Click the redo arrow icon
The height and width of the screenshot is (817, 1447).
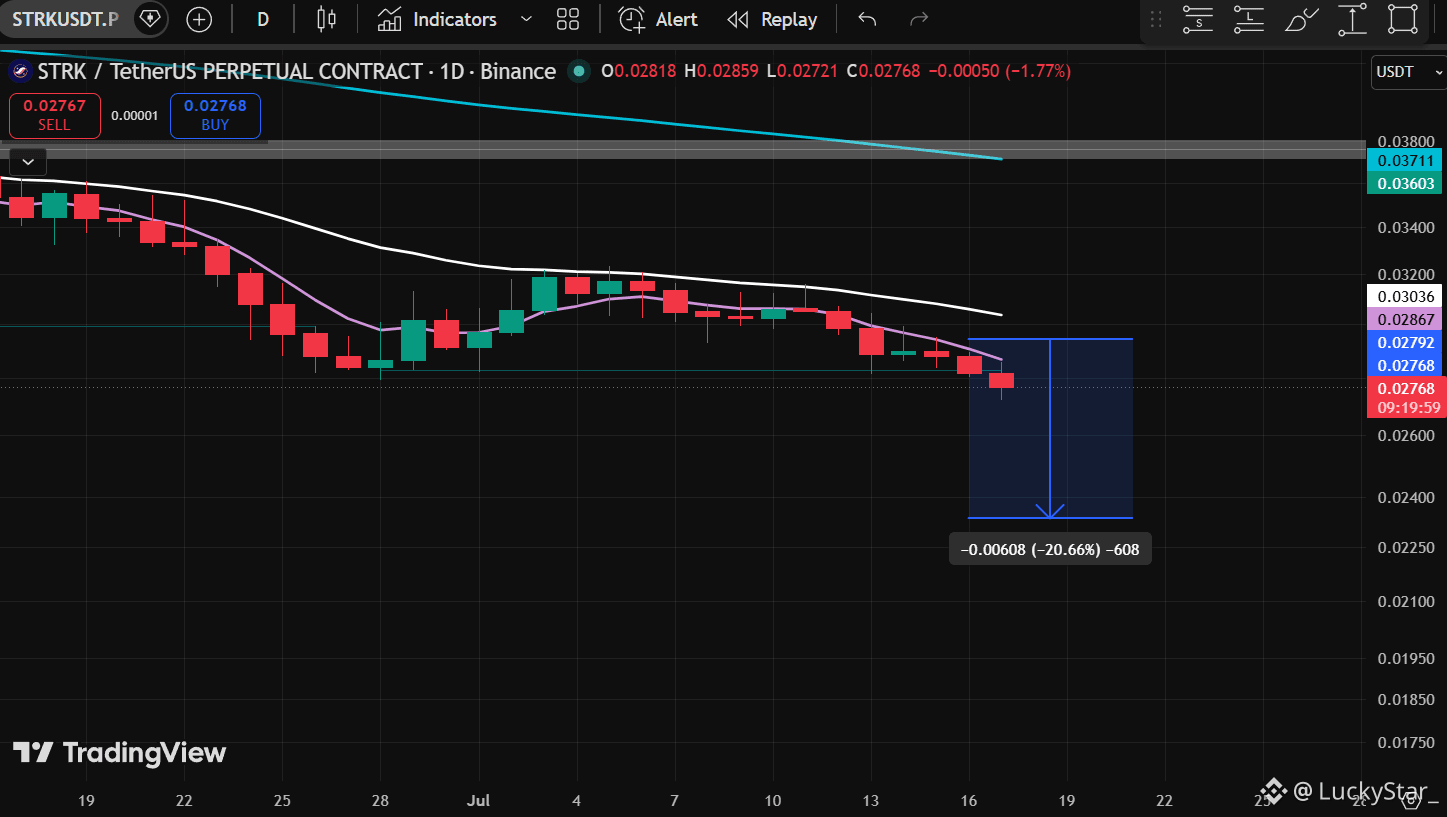click(919, 19)
